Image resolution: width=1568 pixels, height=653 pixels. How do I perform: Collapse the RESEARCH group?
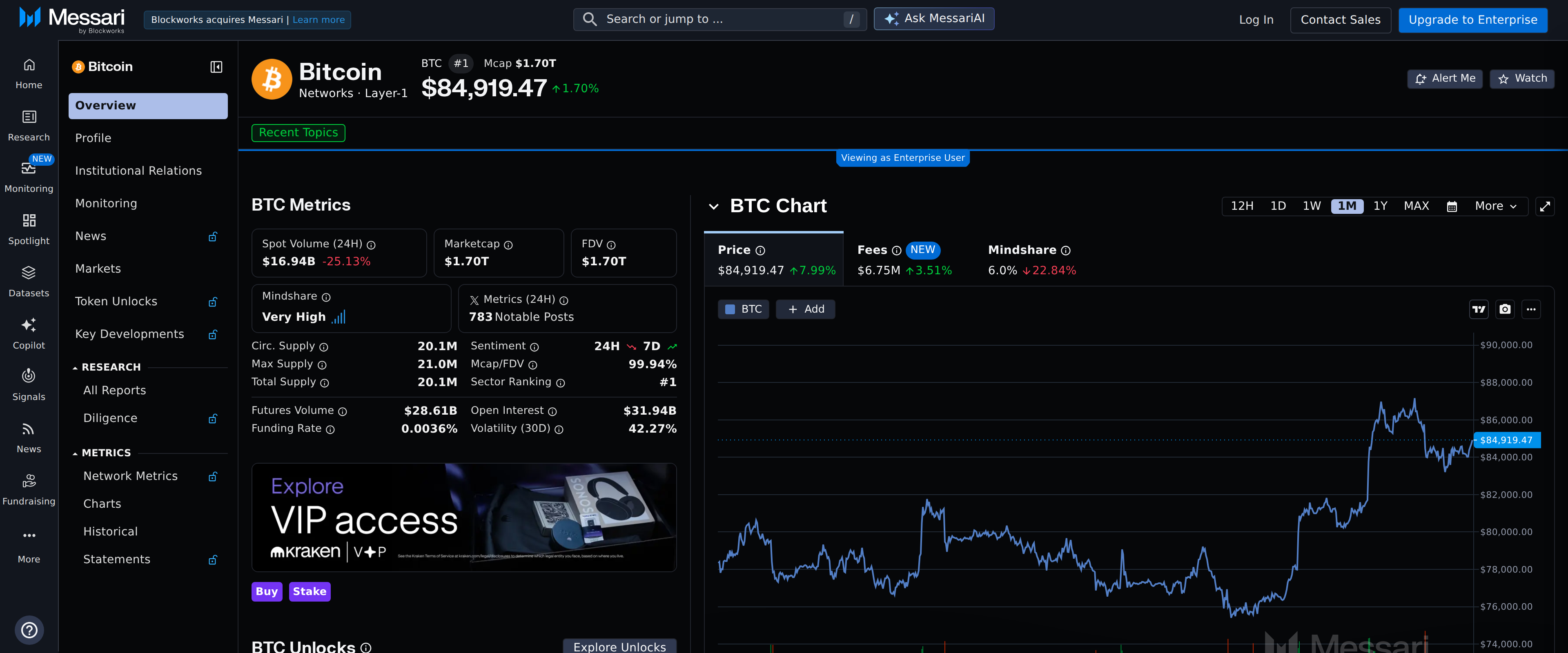coord(107,367)
